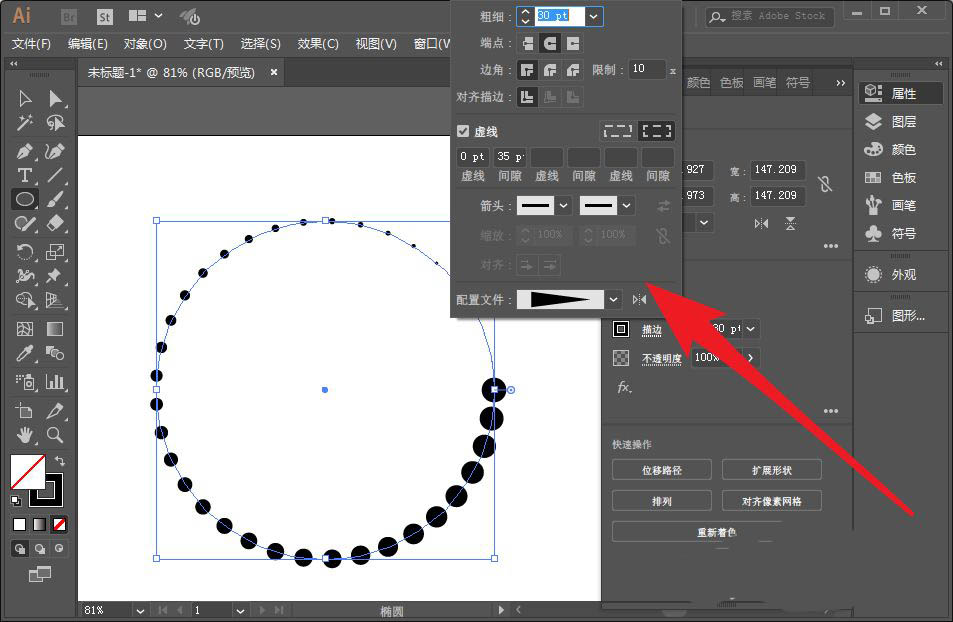Image resolution: width=953 pixels, height=622 pixels.
Task: Open the 视图(V) menu
Action: (376, 44)
